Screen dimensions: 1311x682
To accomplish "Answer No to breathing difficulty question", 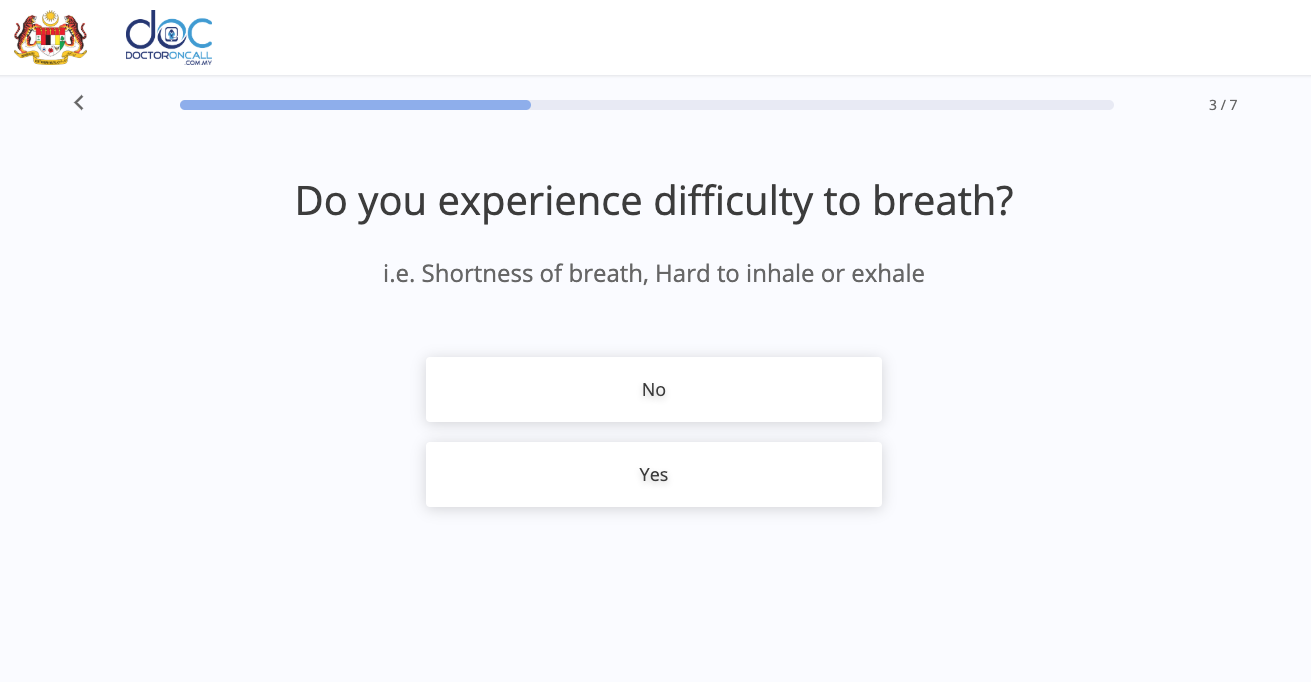I will (654, 389).
